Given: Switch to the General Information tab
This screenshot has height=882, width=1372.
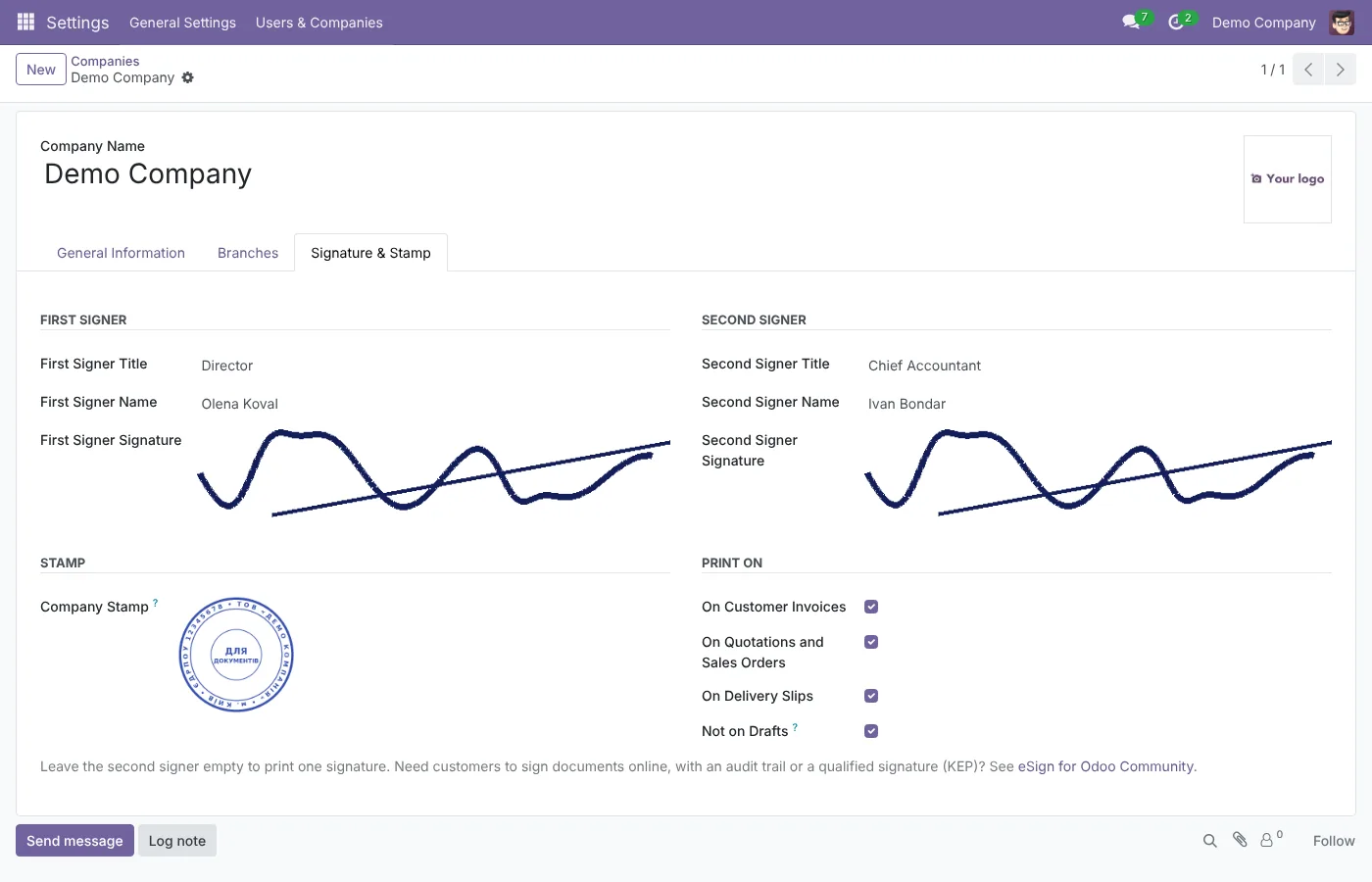Looking at the screenshot, I should [121, 253].
